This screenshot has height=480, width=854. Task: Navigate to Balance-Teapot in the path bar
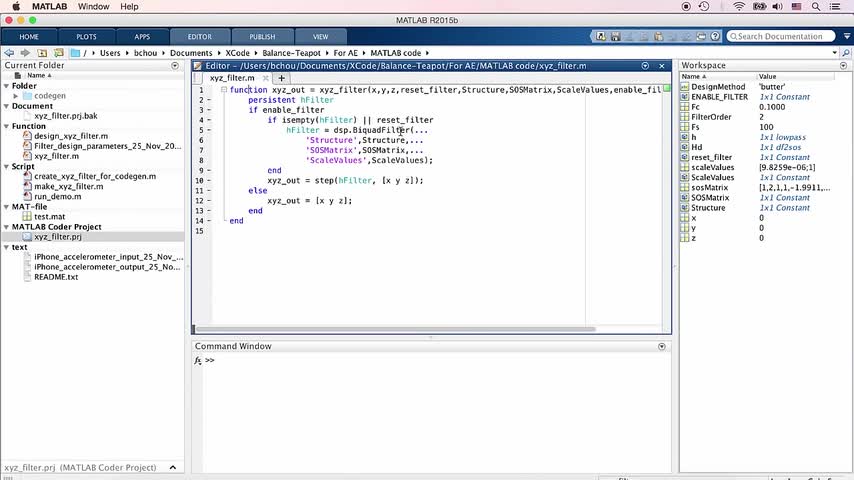click(291, 53)
